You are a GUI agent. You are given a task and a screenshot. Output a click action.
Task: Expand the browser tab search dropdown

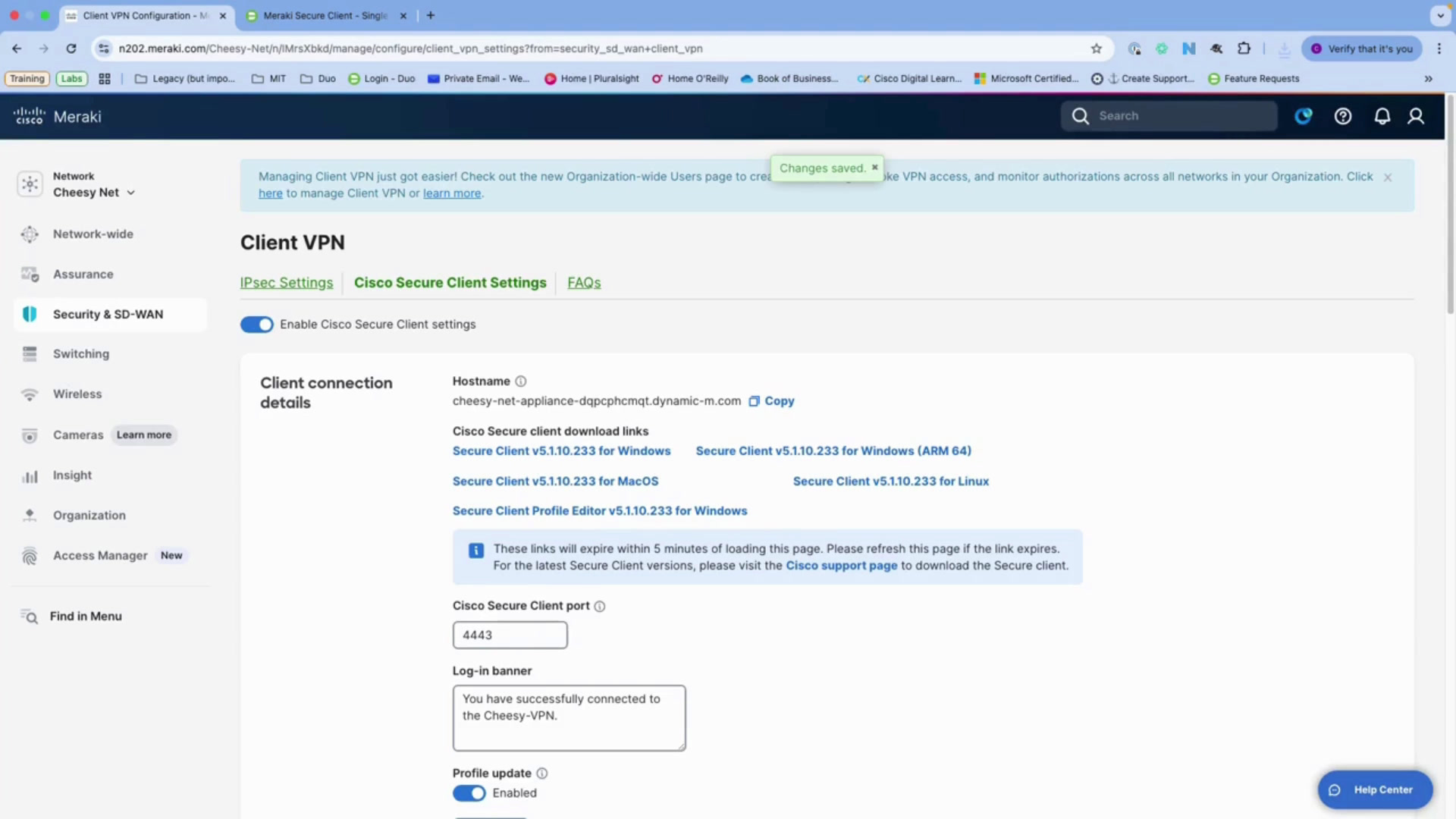[1440, 15]
